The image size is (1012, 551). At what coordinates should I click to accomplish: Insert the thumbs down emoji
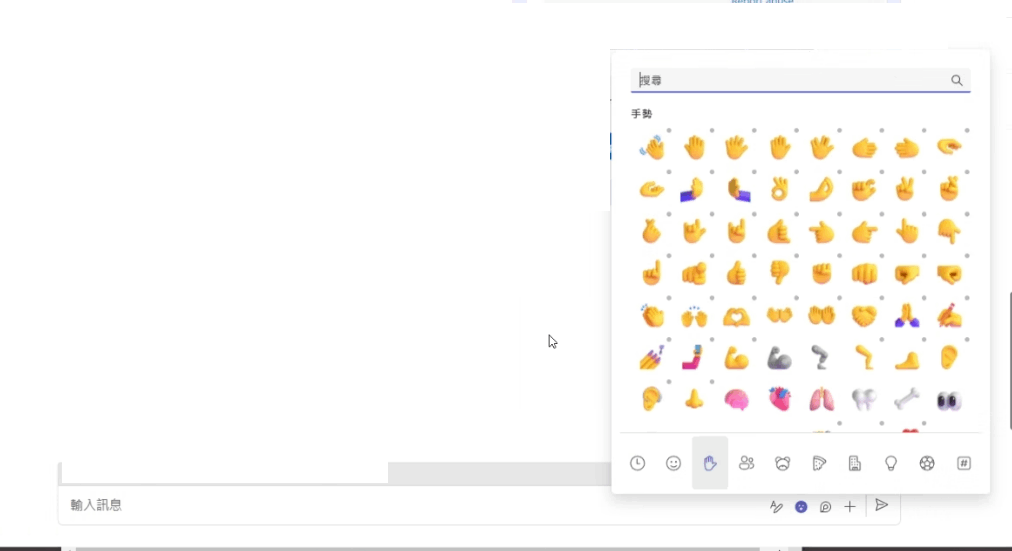pos(779,274)
